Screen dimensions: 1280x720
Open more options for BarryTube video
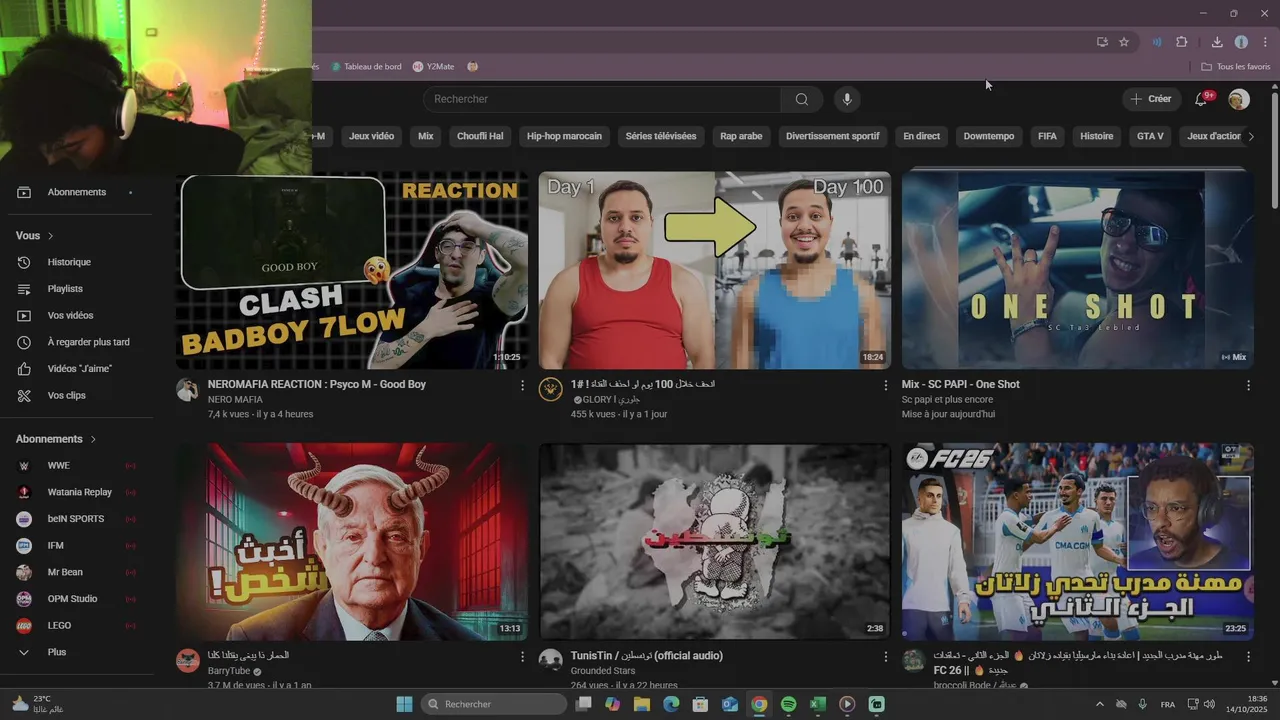coord(522,657)
